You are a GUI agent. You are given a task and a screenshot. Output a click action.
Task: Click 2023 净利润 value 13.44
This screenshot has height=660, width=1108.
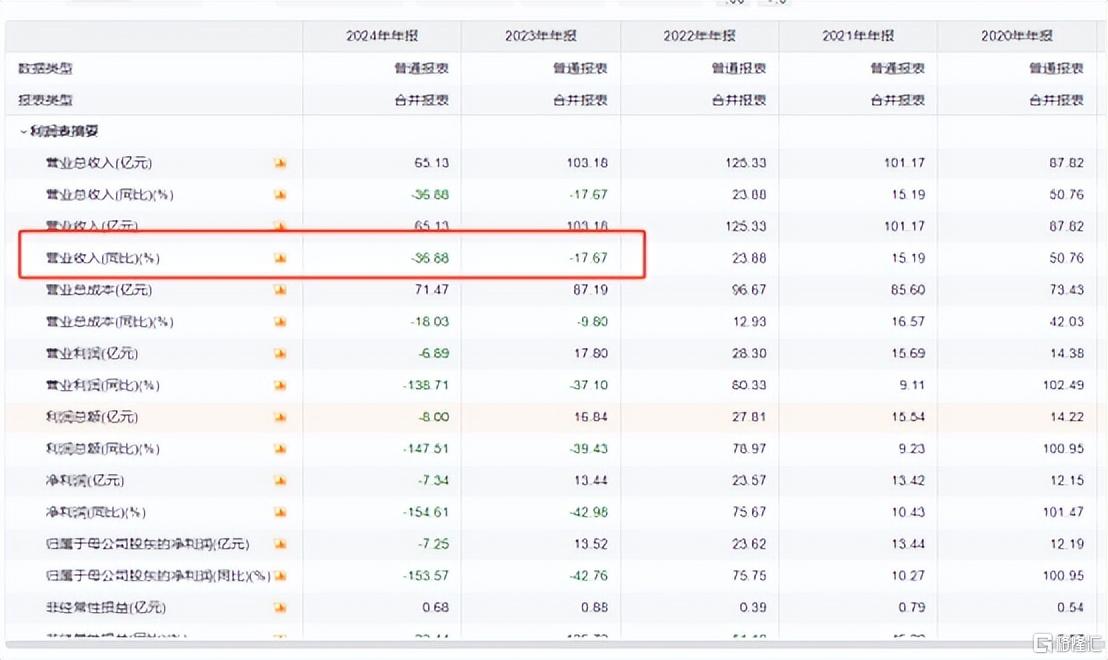[591, 481]
